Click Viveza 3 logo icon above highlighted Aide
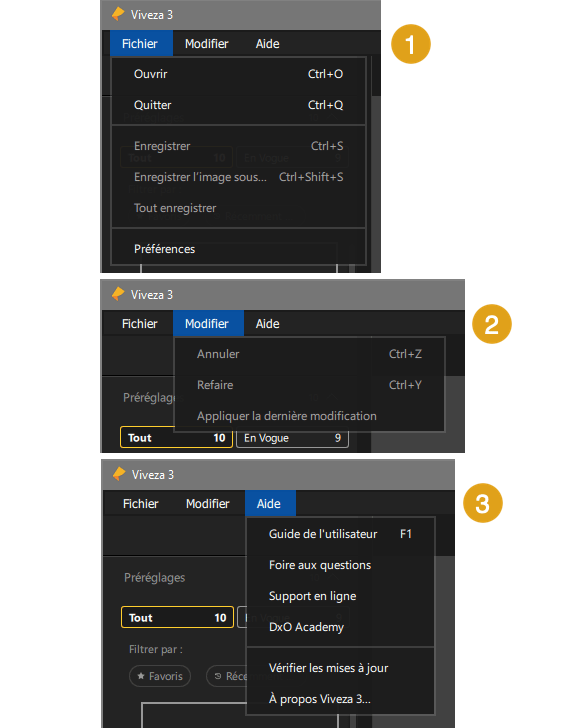571x728 pixels. coord(119,474)
